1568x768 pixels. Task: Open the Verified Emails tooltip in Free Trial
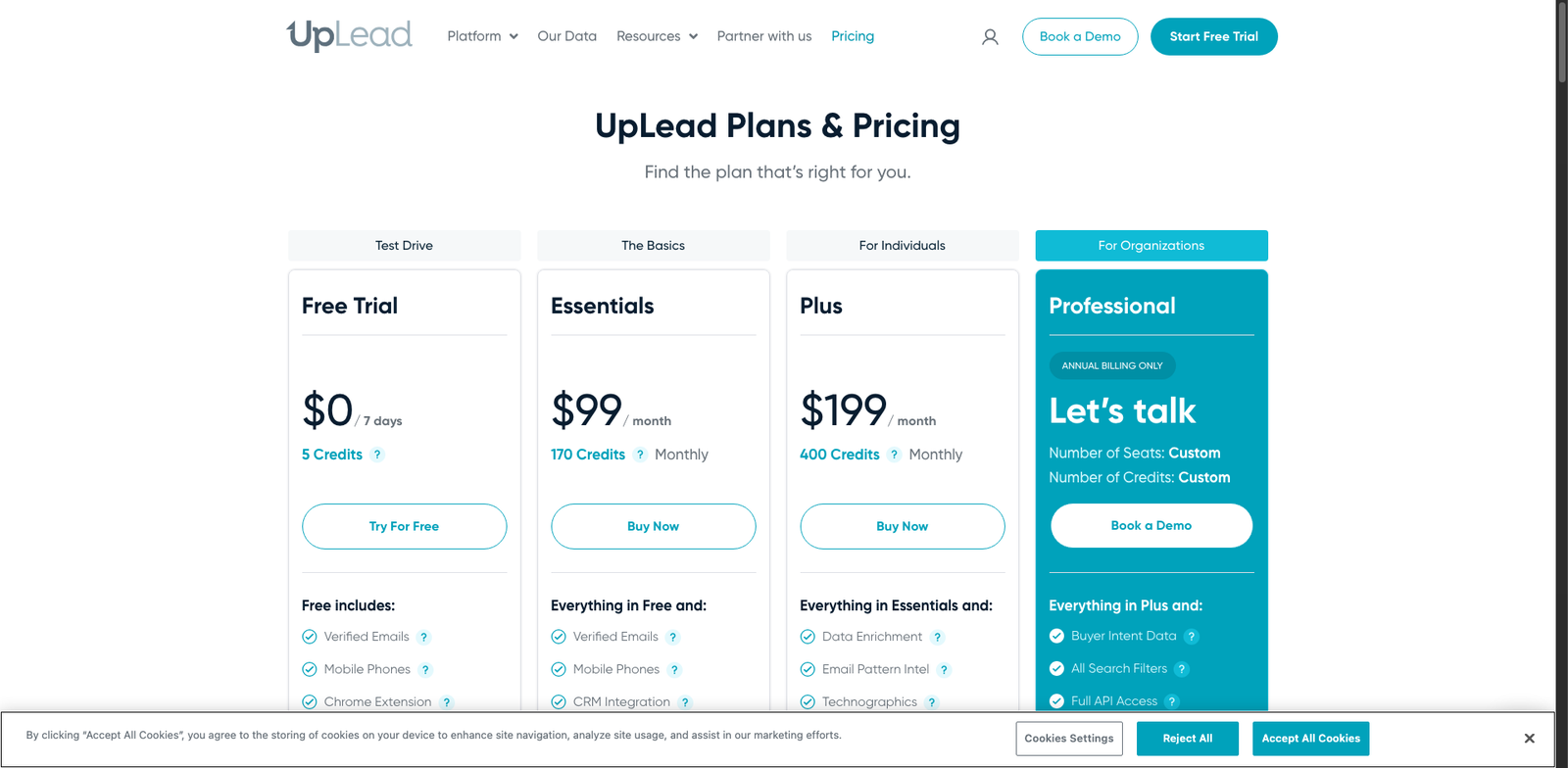pos(423,636)
